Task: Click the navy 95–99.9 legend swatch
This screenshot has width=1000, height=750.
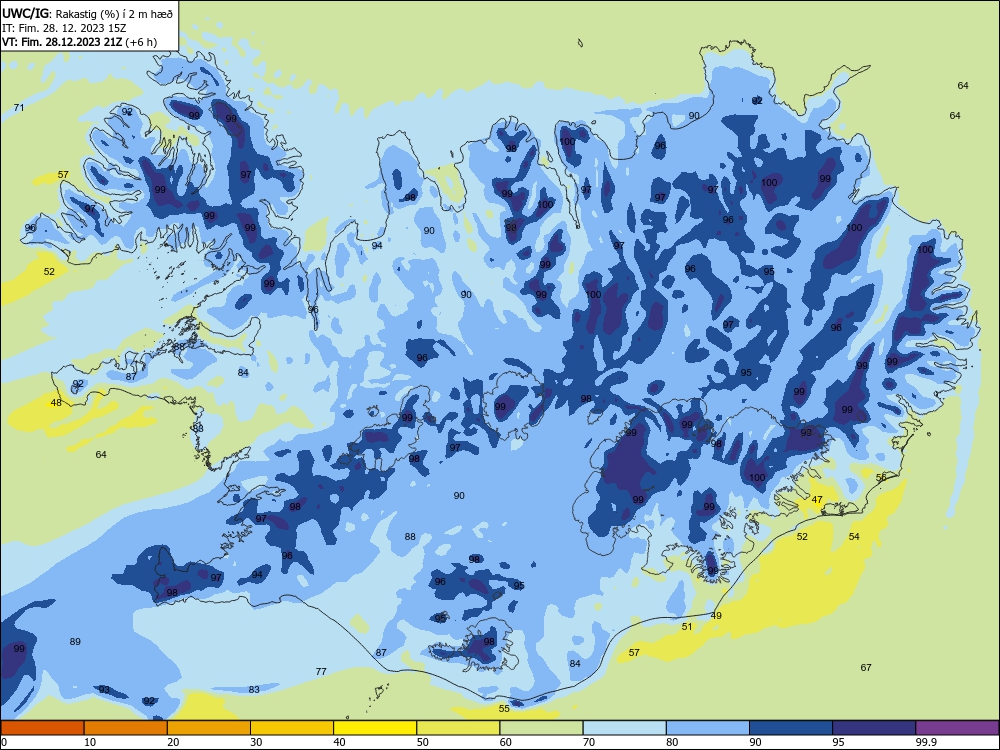Action: 874,728
